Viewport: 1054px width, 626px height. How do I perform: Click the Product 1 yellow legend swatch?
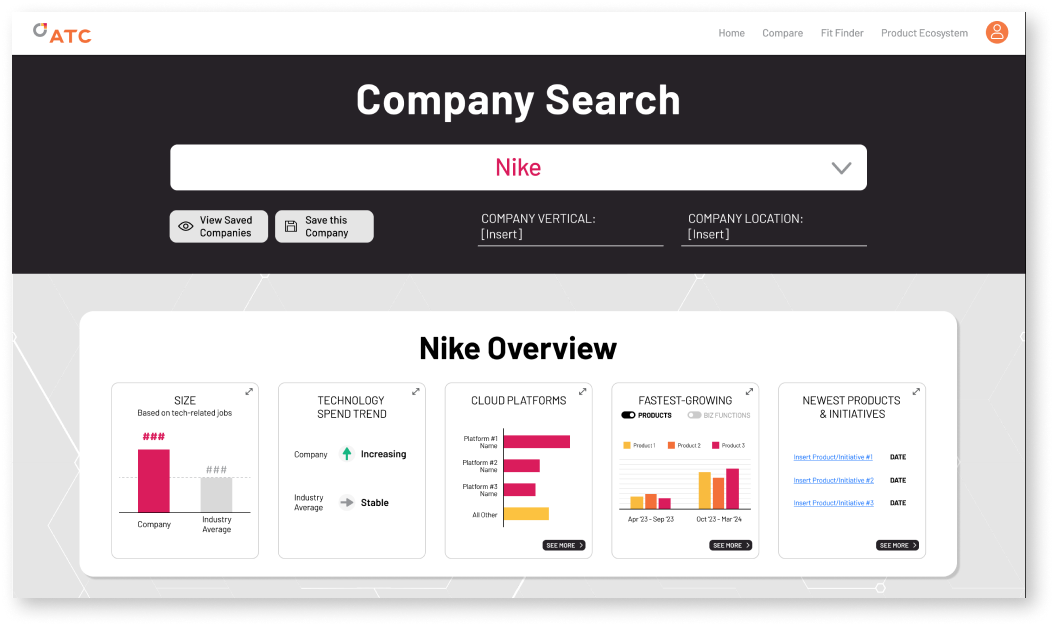pyautogui.click(x=626, y=445)
